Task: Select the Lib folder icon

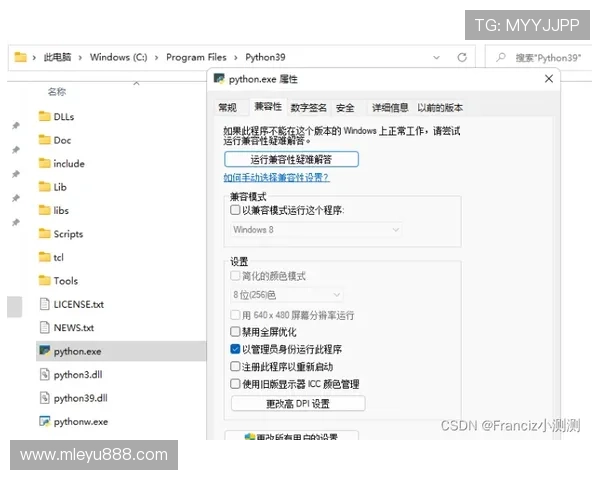Action: pos(45,187)
